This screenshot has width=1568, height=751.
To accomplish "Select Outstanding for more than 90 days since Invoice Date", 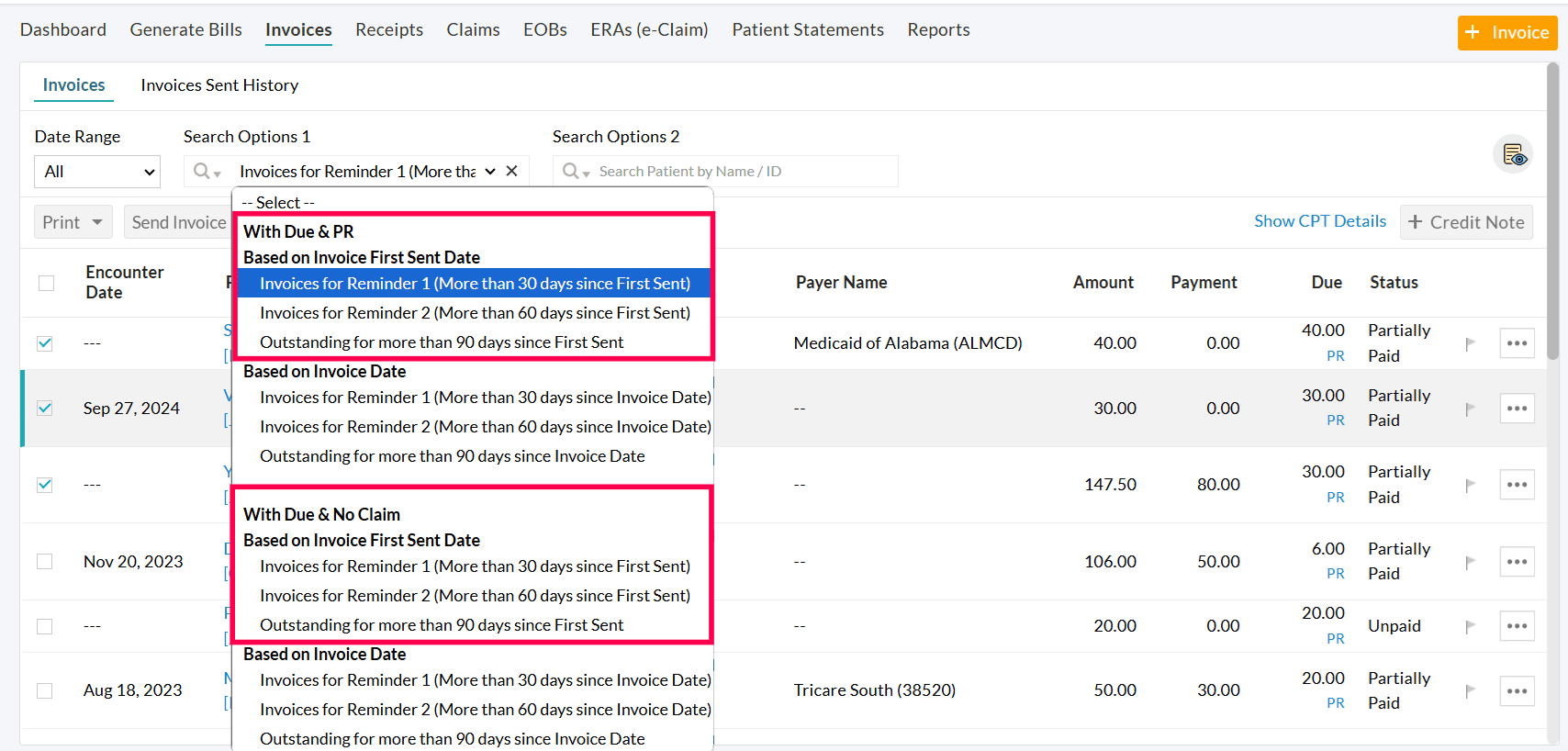I will (452, 456).
